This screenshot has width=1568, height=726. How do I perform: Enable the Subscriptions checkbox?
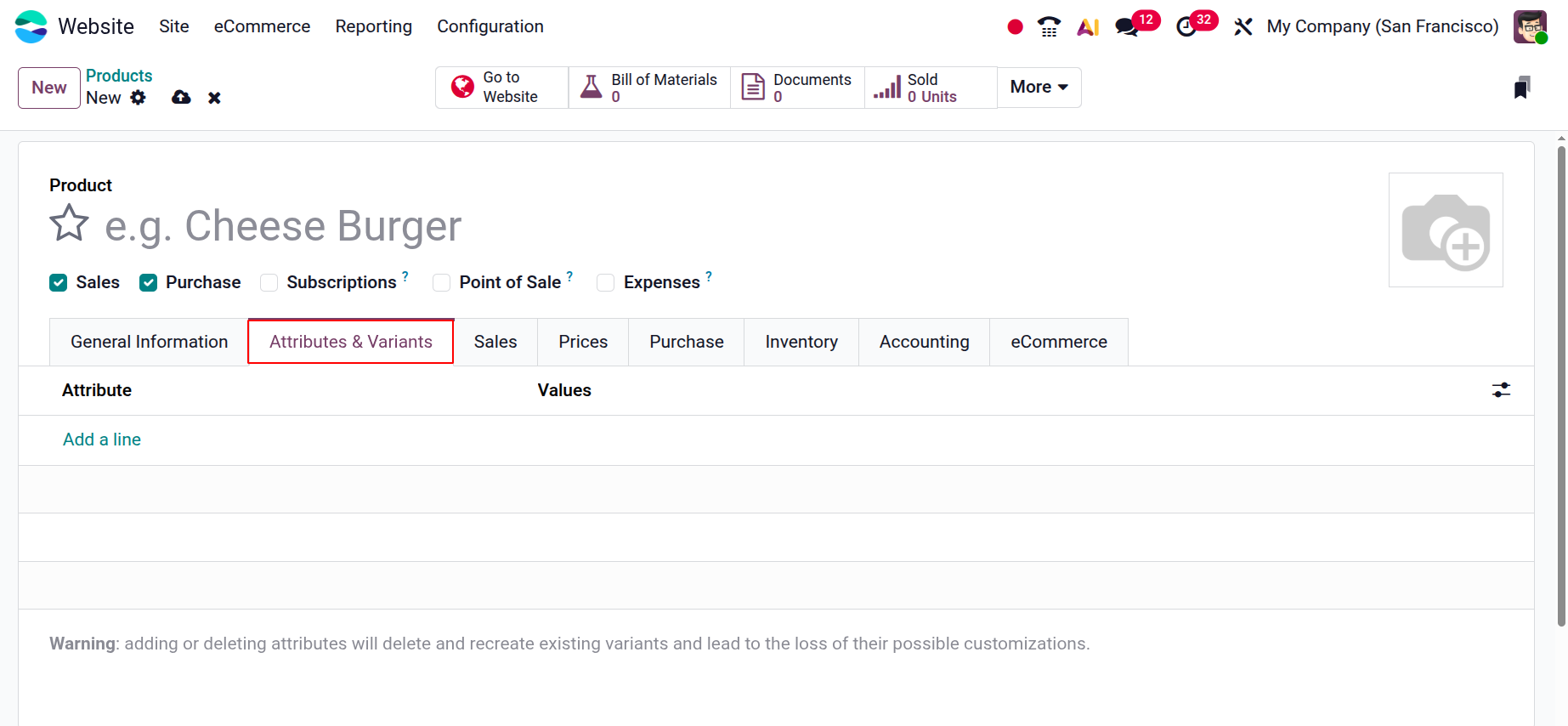tap(269, 283)
